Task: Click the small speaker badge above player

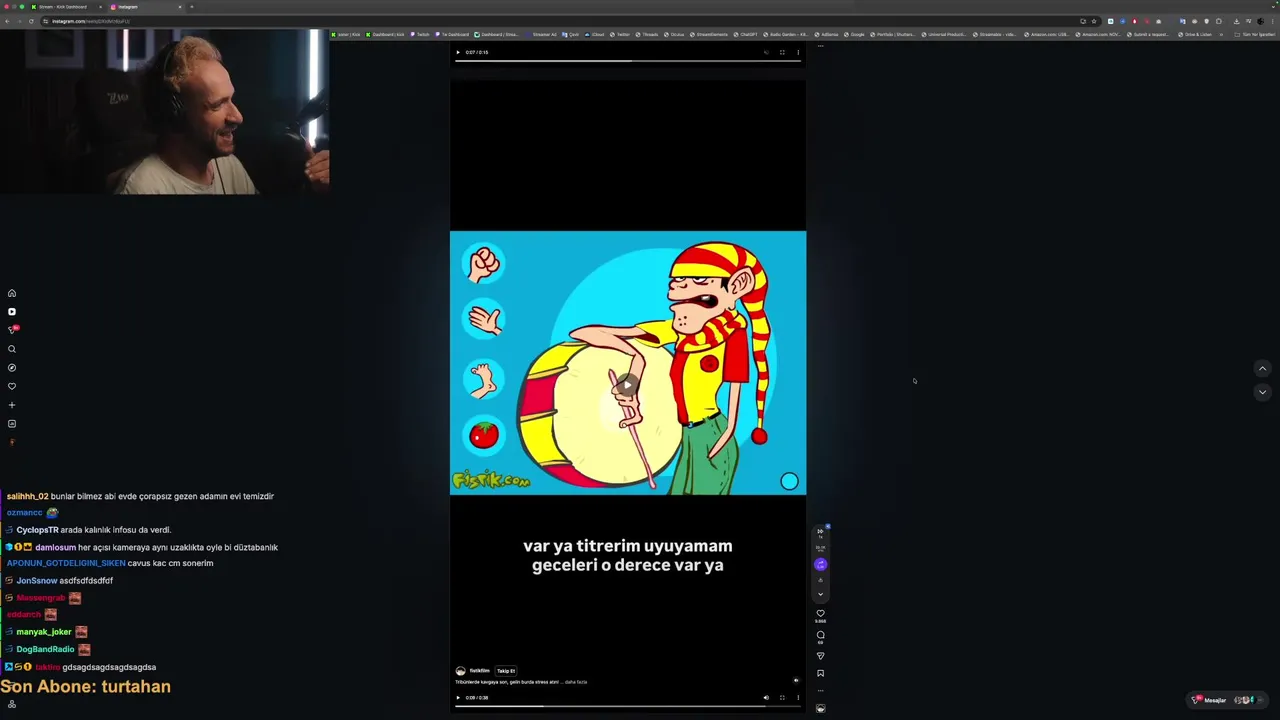Action: coord(796,680)
